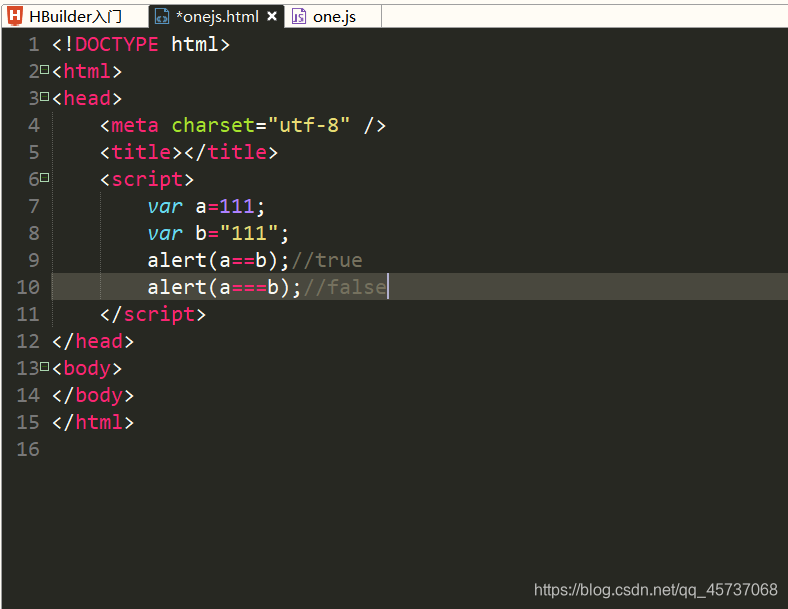Screen dimensions: 788x609
Task: Click the "utf-8" string value
Action: point(309,125)
